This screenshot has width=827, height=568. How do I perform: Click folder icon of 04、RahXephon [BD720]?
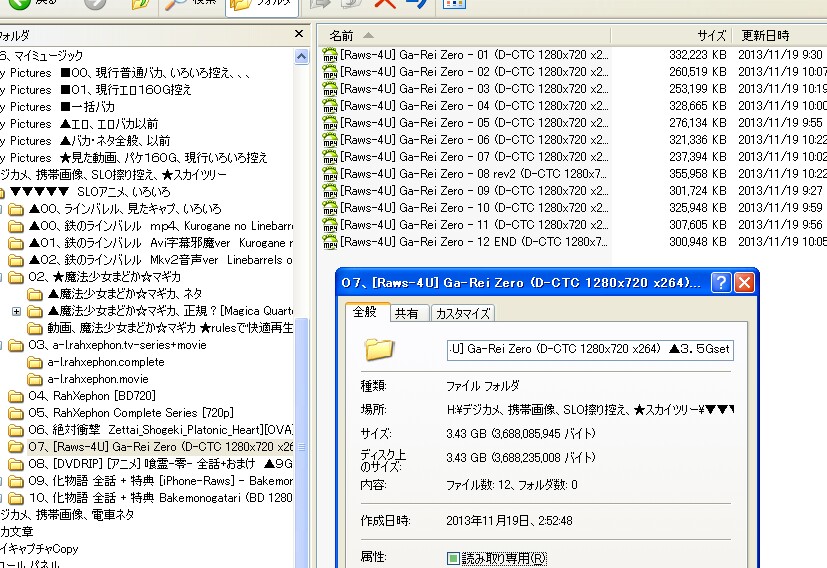click(x=16, y=396)
